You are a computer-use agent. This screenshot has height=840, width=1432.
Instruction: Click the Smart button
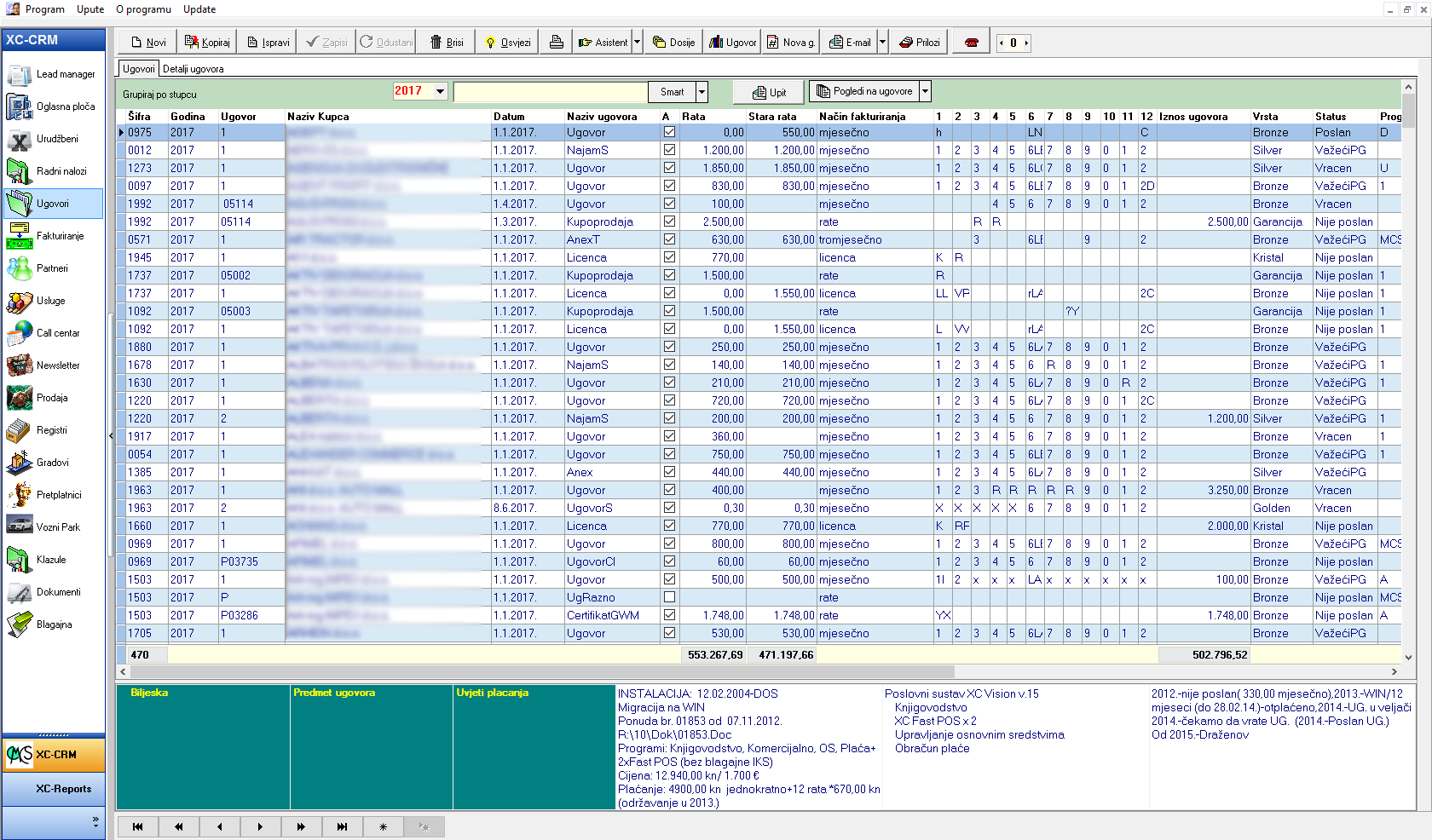pyautogui.click(x=672, y=92)
